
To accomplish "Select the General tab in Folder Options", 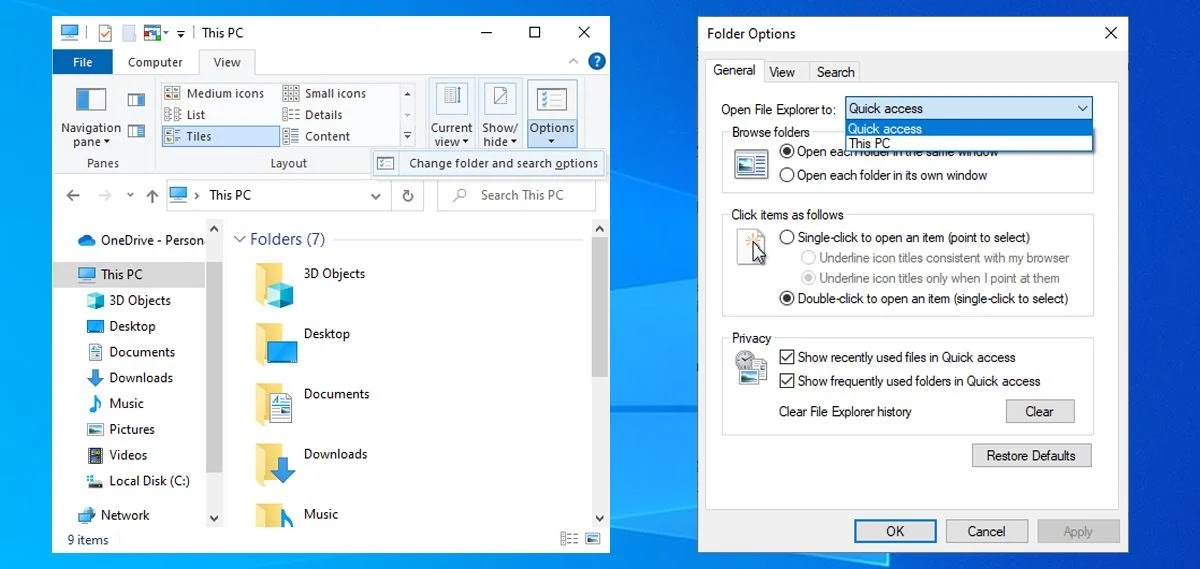I will [734, 70].
